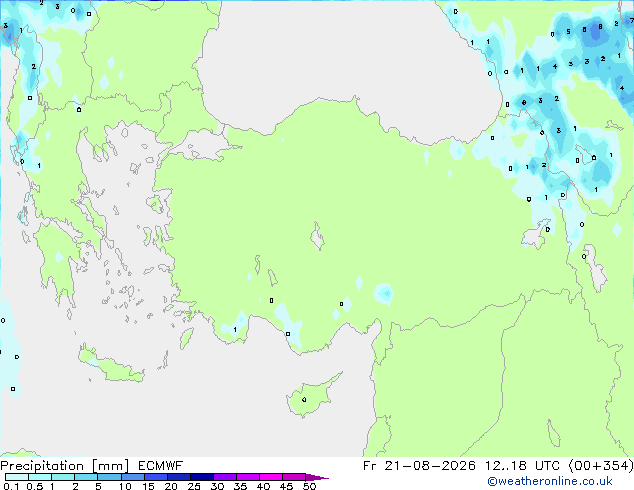Click the 20 to 25 mm legend swatch

tap(178, 477)
